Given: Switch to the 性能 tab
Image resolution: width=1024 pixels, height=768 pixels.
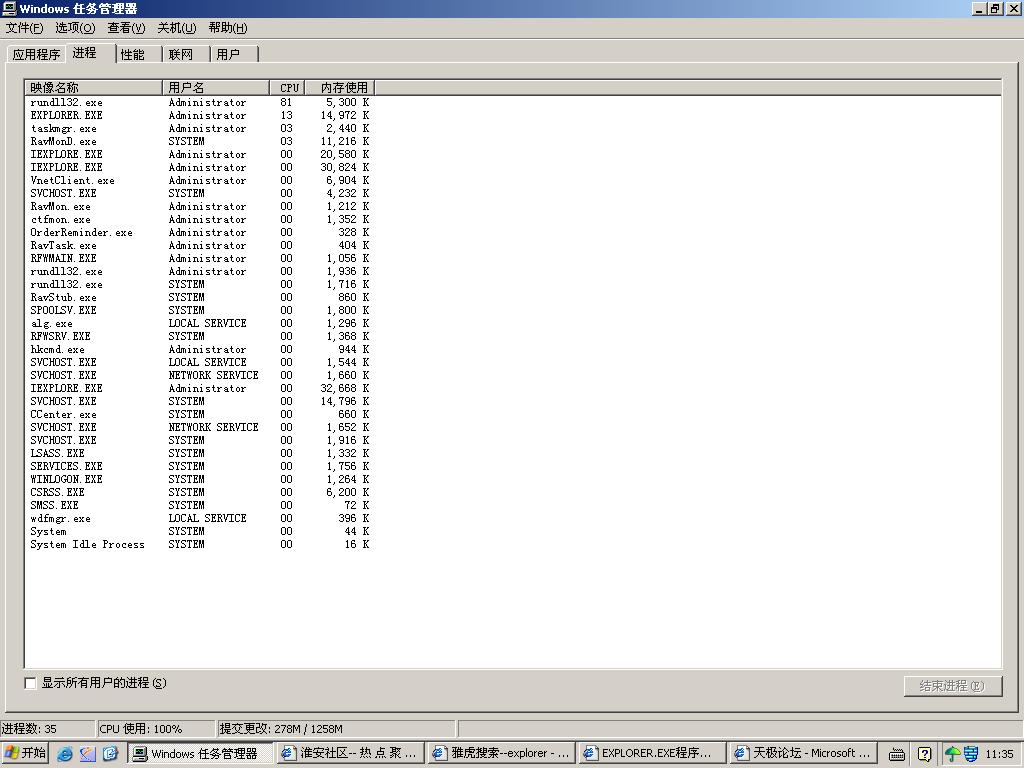Looking at the screenshot, I should coord(138,54).
